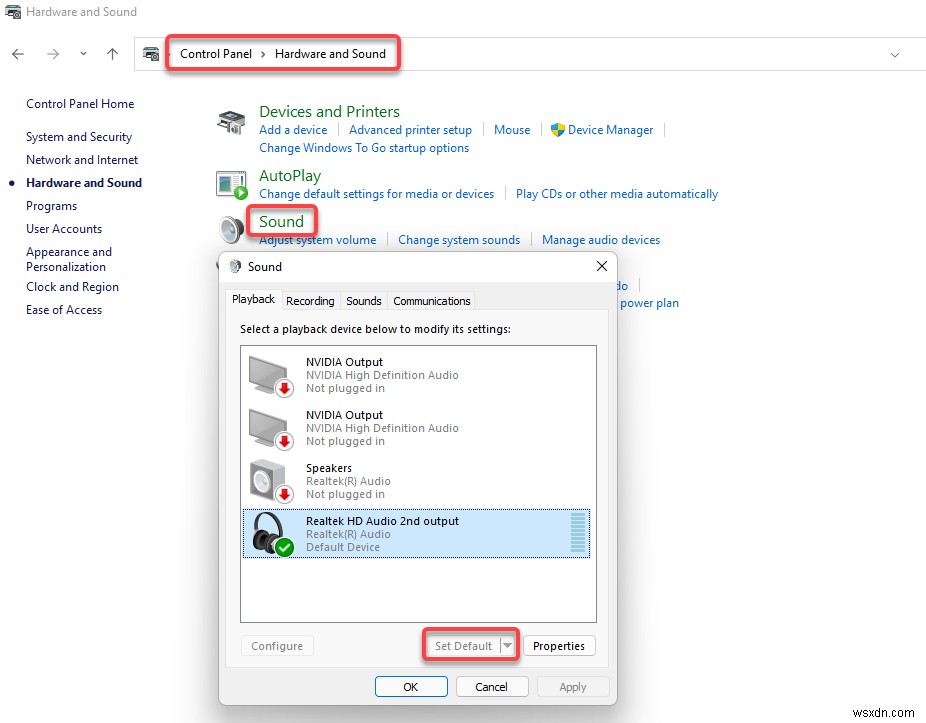
Task: Switch to the Communications tab
Action: click(x=431, y=300)
